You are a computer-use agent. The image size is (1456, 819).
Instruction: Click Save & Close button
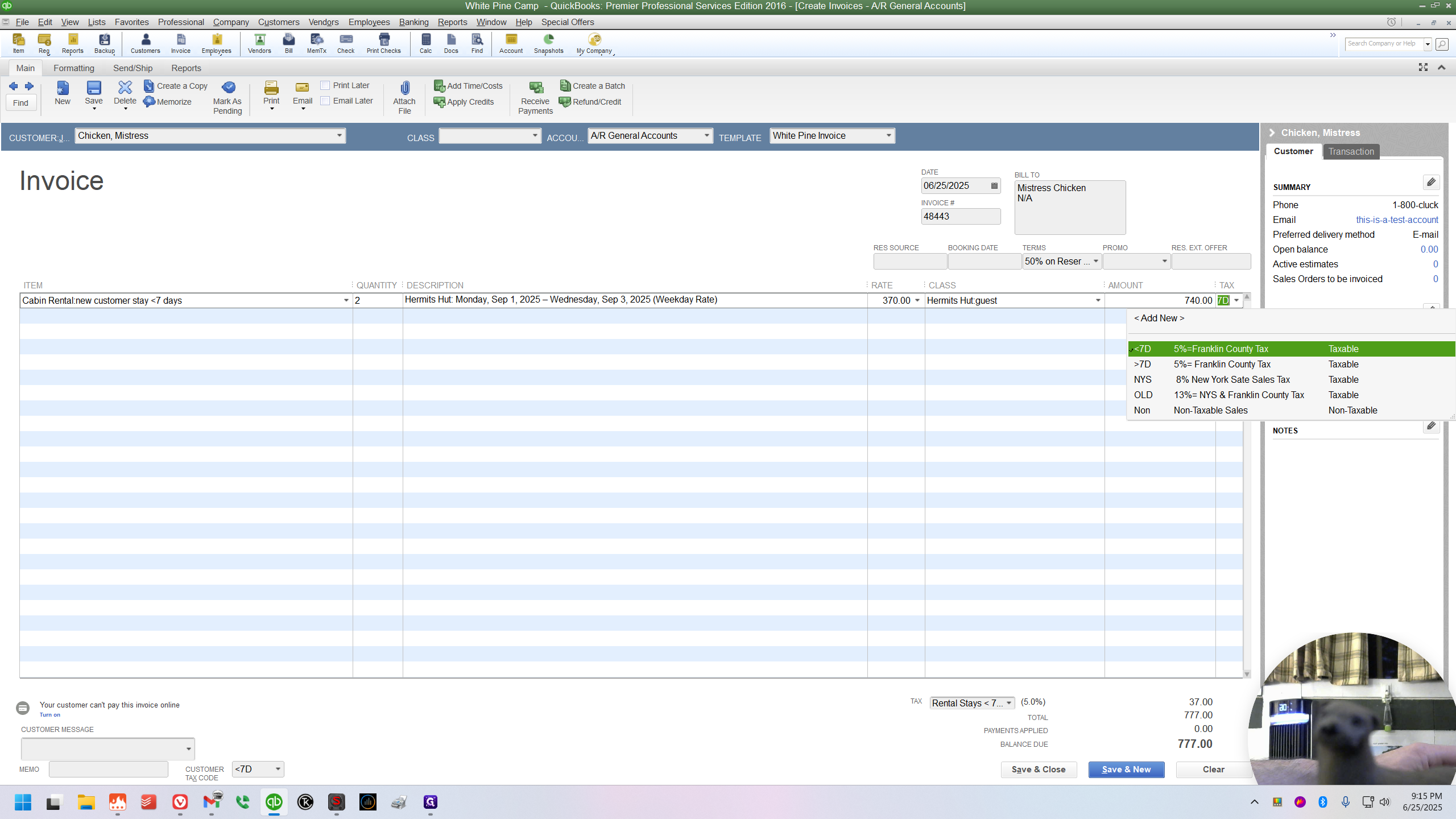tap(1039, 770)
